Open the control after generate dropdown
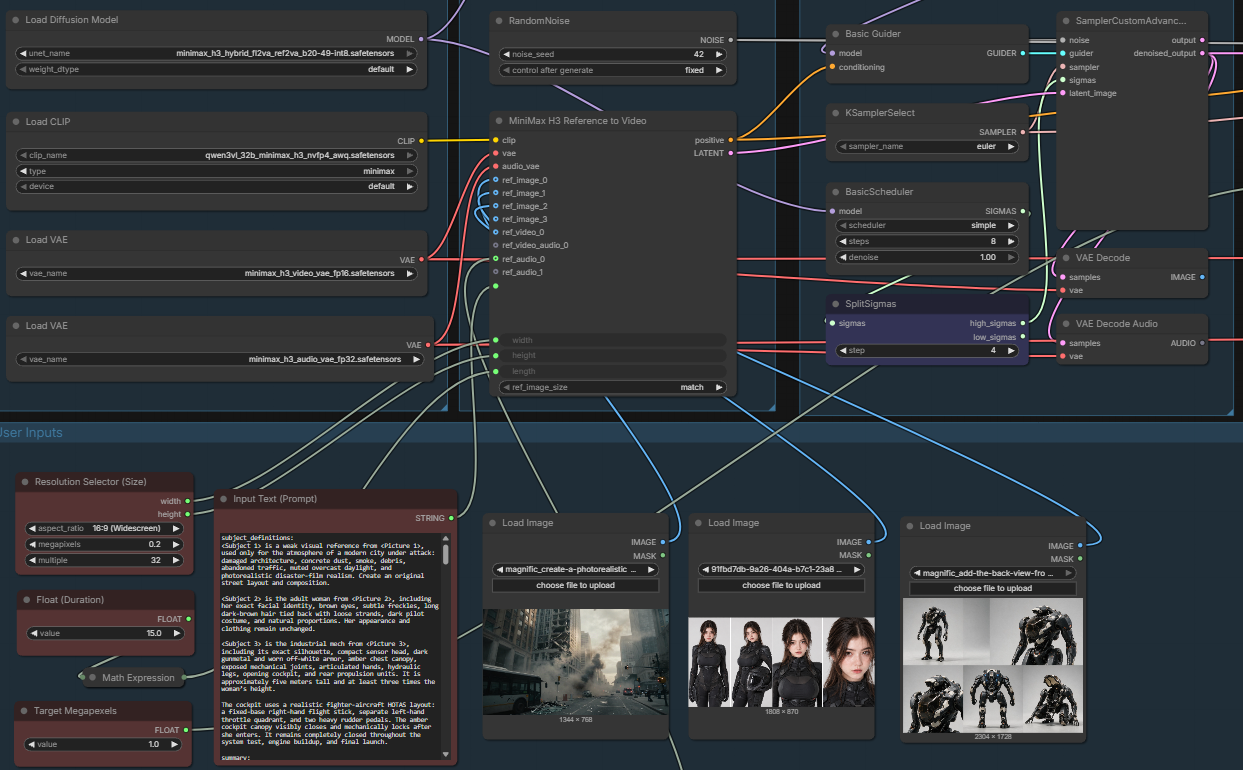This screenshot has width=1243, height=770. point(613,70)
